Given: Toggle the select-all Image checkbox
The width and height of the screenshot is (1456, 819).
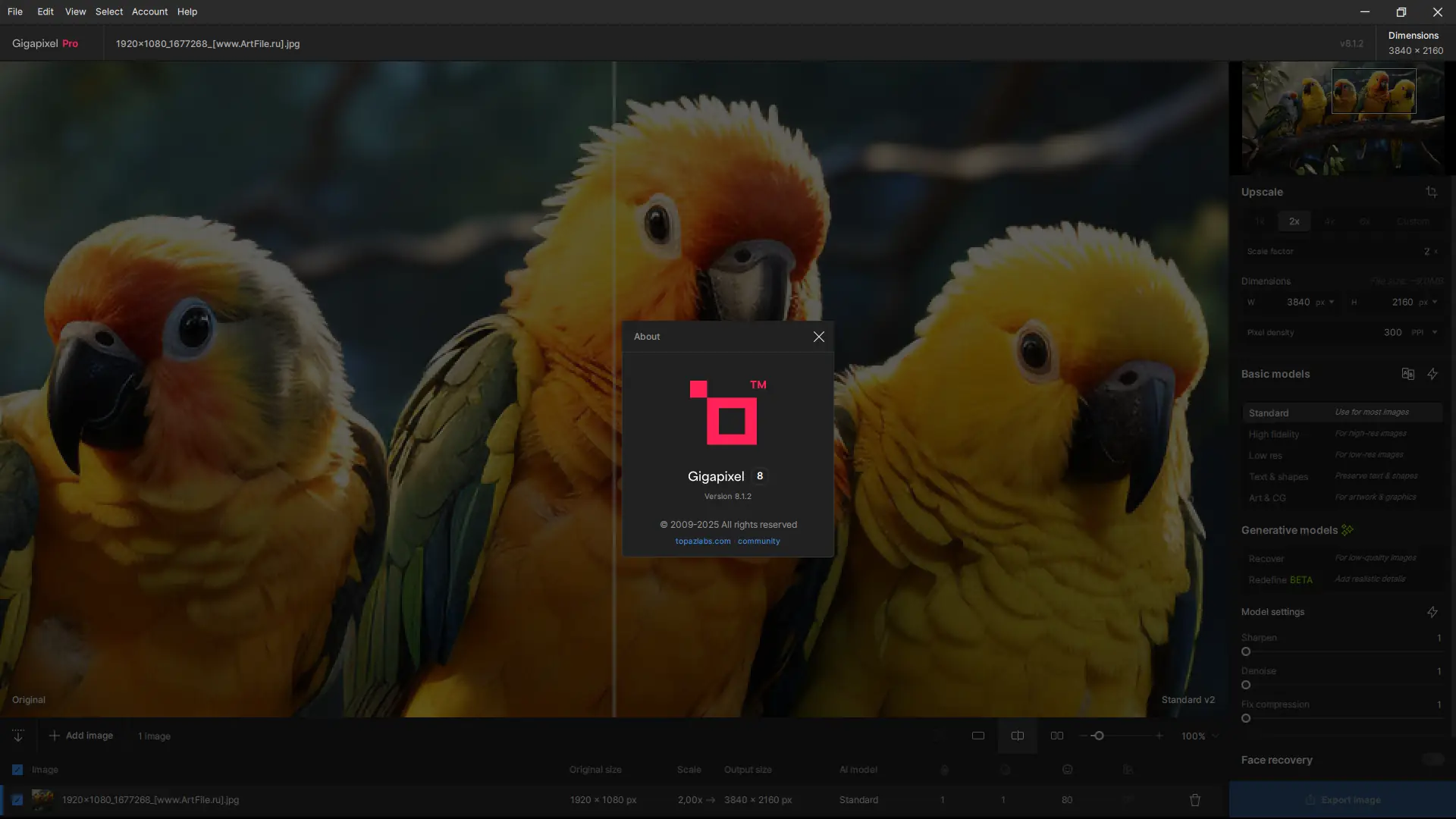Looking at the screenshot, I should [17, 770].
